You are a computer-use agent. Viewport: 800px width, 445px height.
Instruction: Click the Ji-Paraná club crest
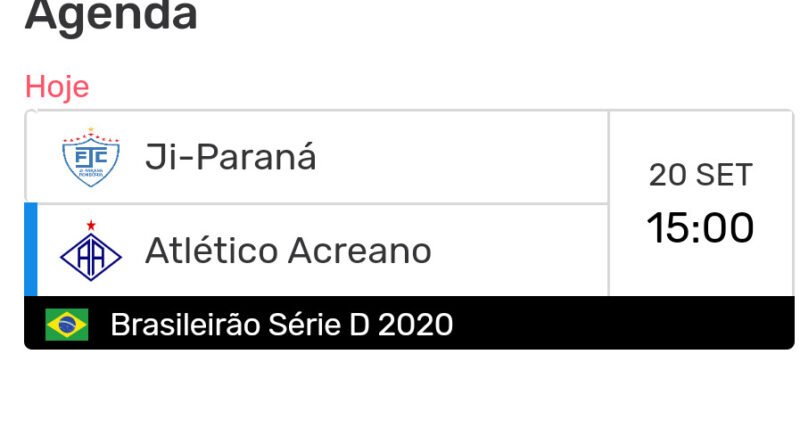point(91,159)
